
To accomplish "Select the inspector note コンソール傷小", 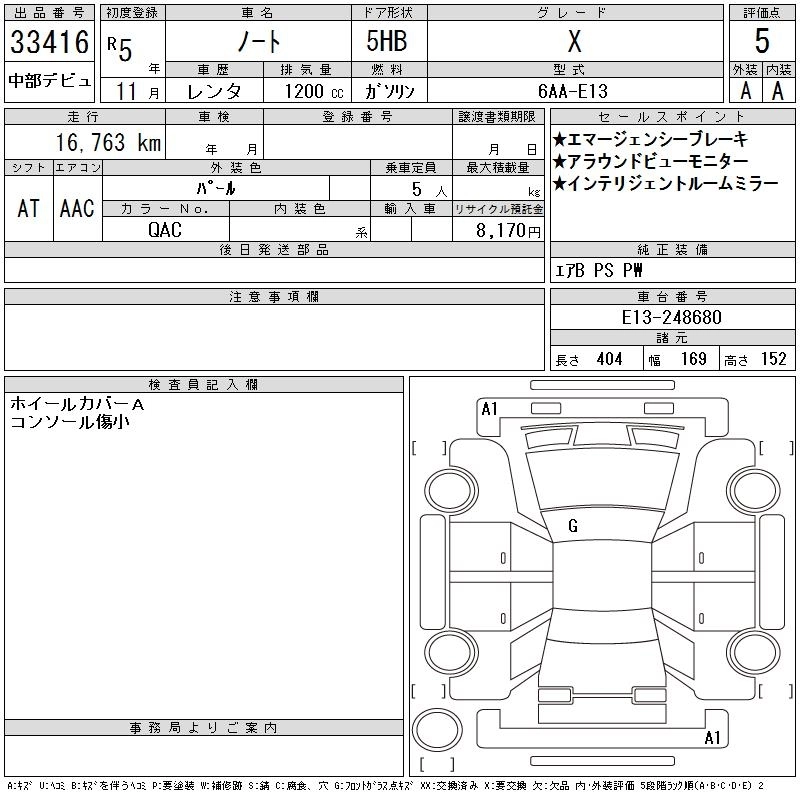I will tap(70, 421).
